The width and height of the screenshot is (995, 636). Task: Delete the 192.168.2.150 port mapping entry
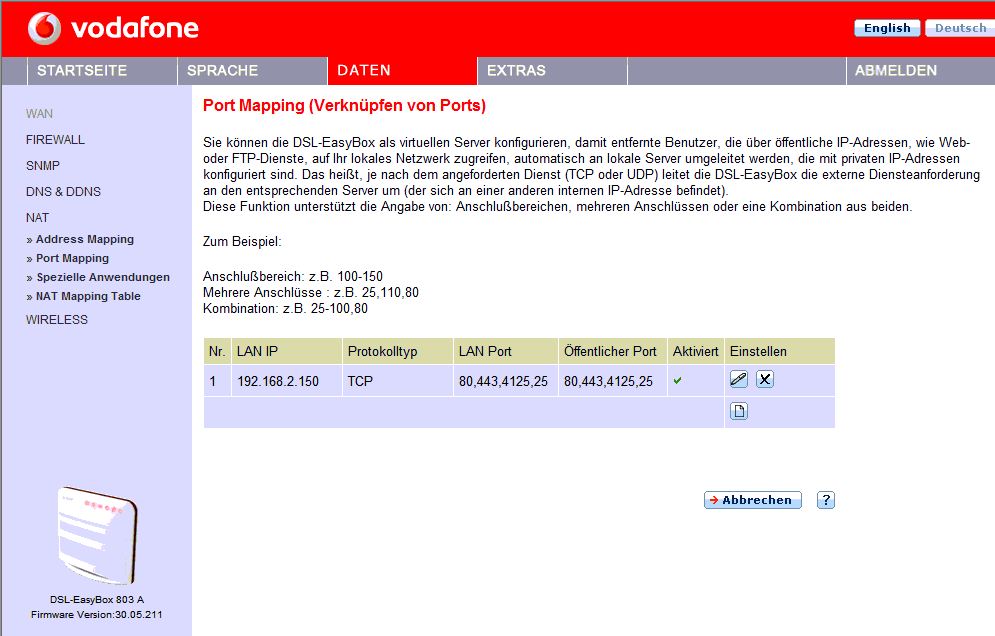point(765,380)
